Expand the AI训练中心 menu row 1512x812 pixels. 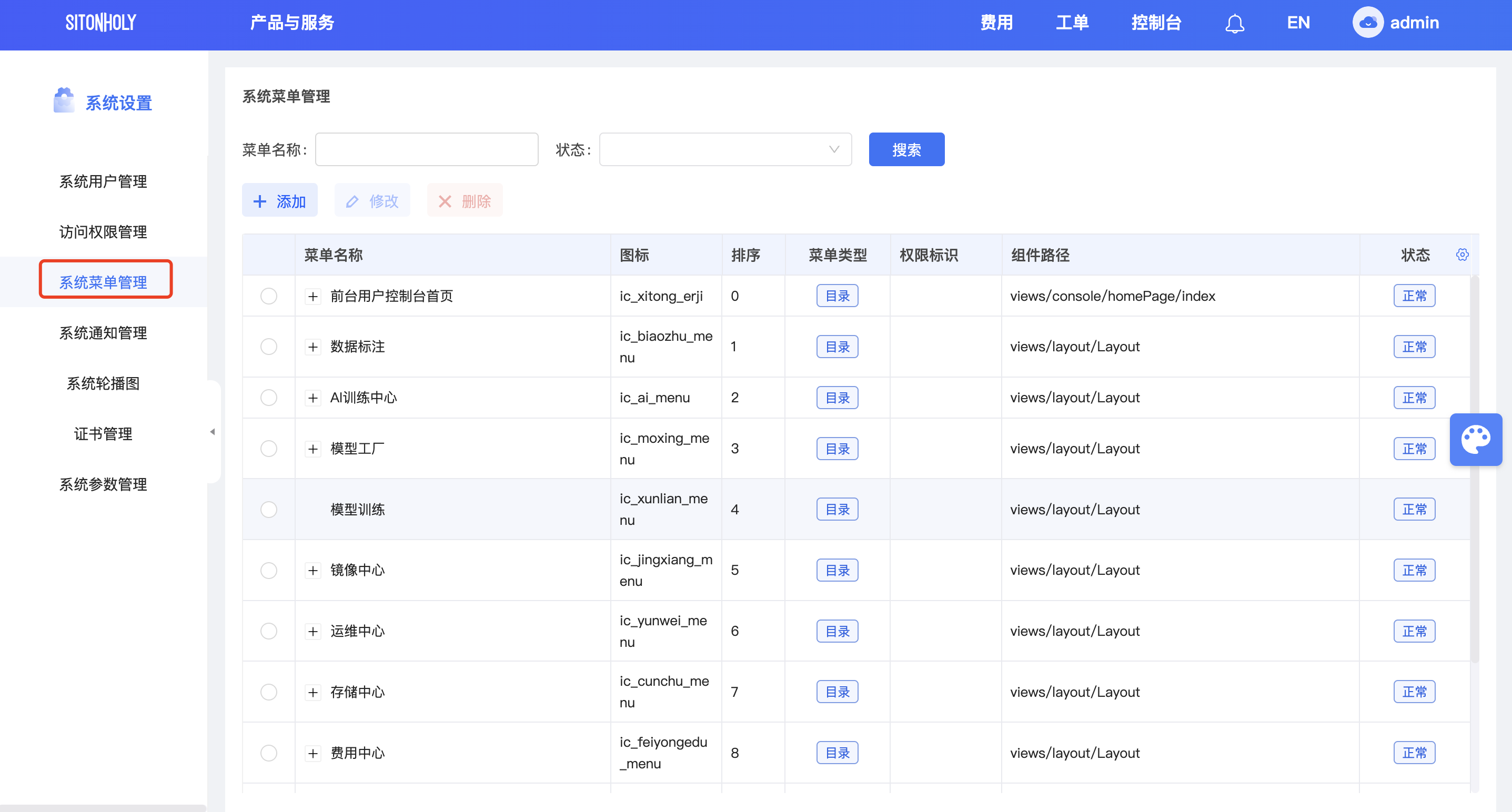[x=313, y=398]
